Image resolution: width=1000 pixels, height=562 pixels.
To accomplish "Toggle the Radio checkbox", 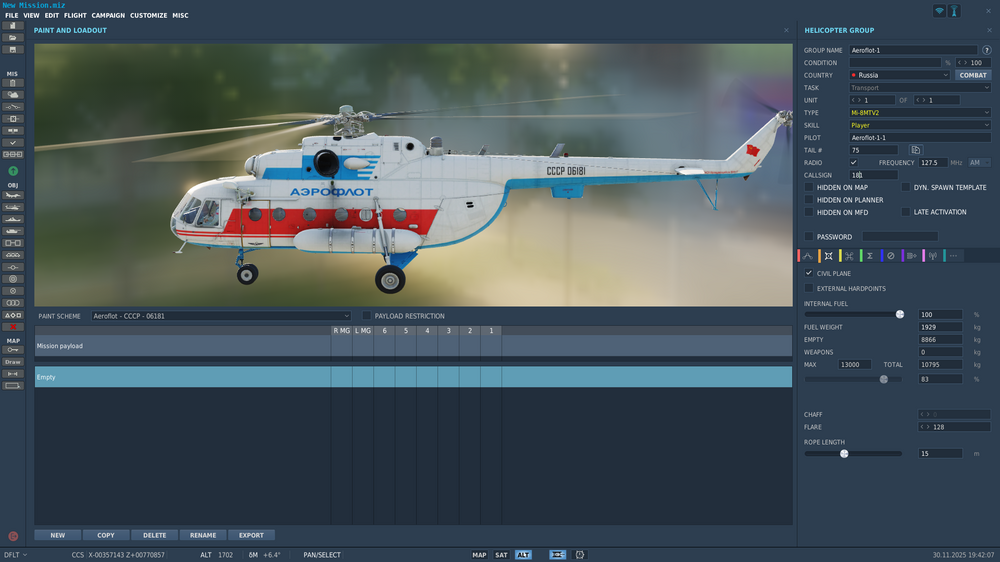I will [x=853, y=163].
